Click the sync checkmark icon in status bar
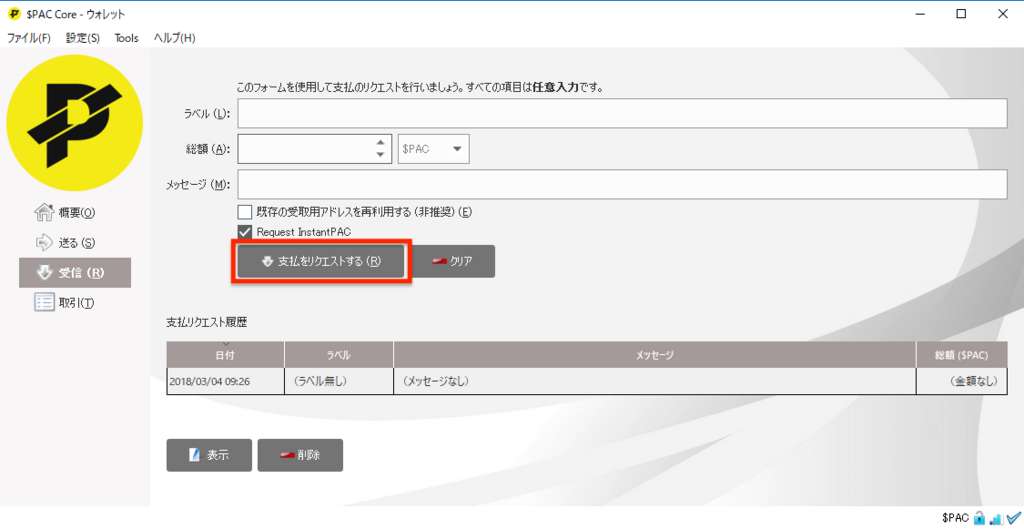This screenshot has height=529, width=1024. [1013, 518]
